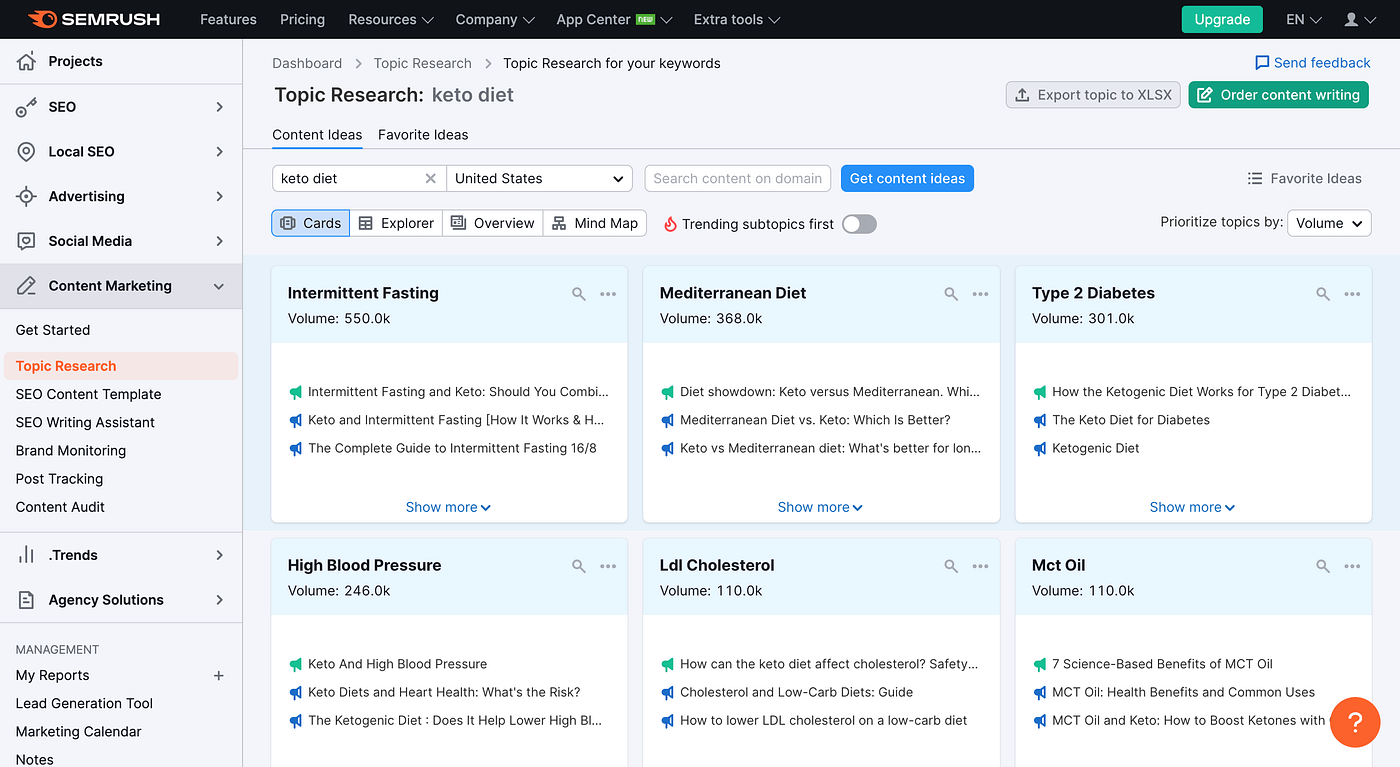Click the Content Marketing pencil icon
Screen dimensions: 1400x767
pos(26,286)
